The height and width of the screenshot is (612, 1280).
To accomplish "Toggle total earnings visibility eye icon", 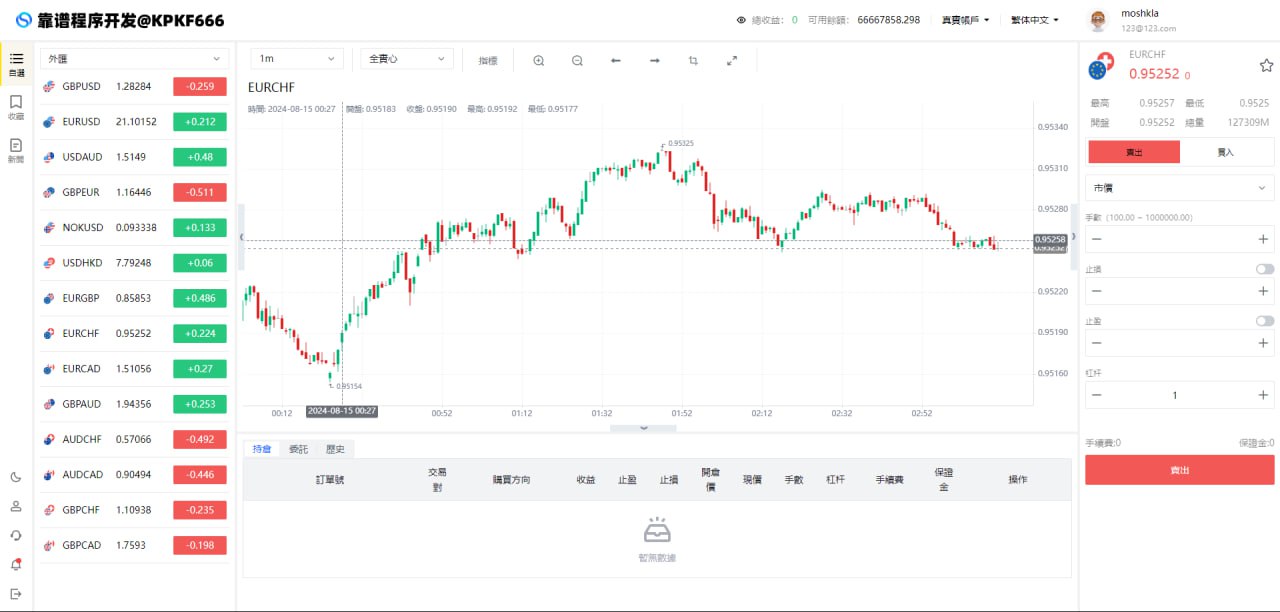I will click(741, 20).
